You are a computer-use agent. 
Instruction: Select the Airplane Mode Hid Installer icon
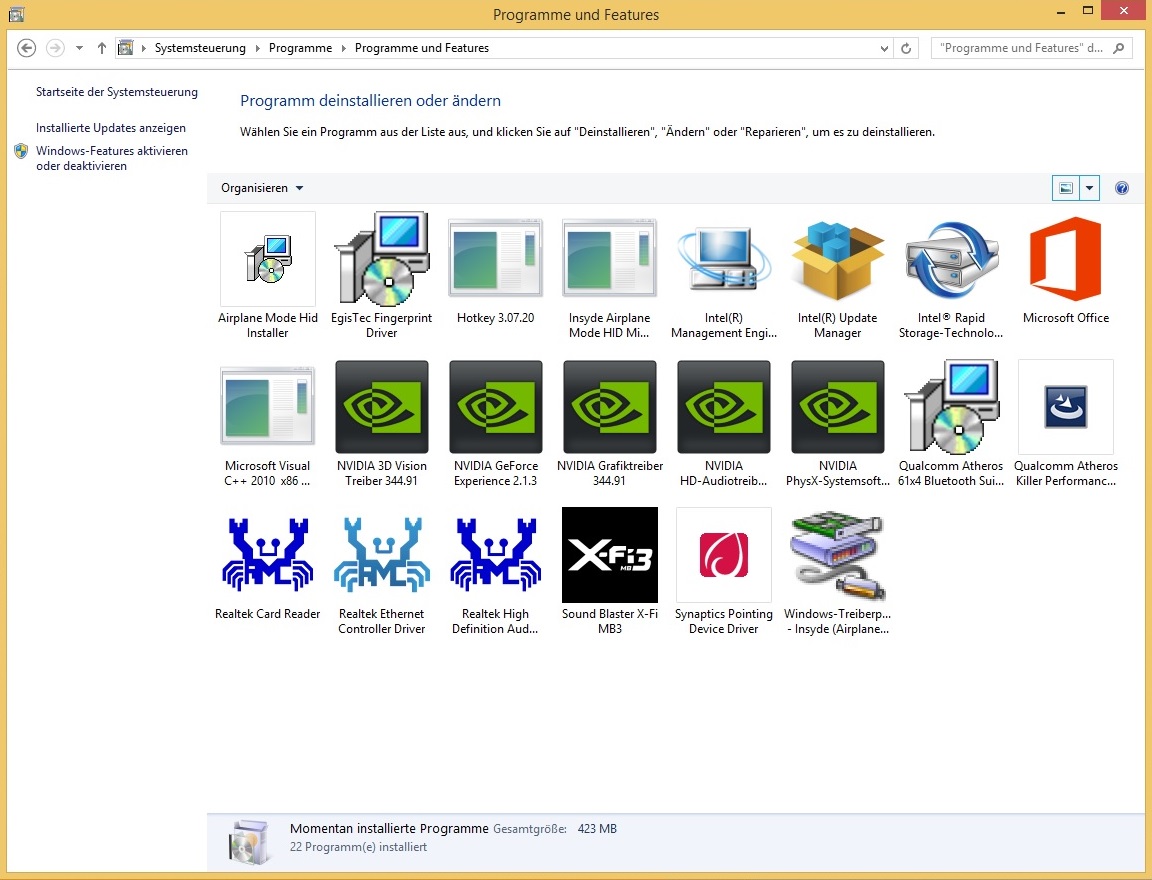[267, 259]
